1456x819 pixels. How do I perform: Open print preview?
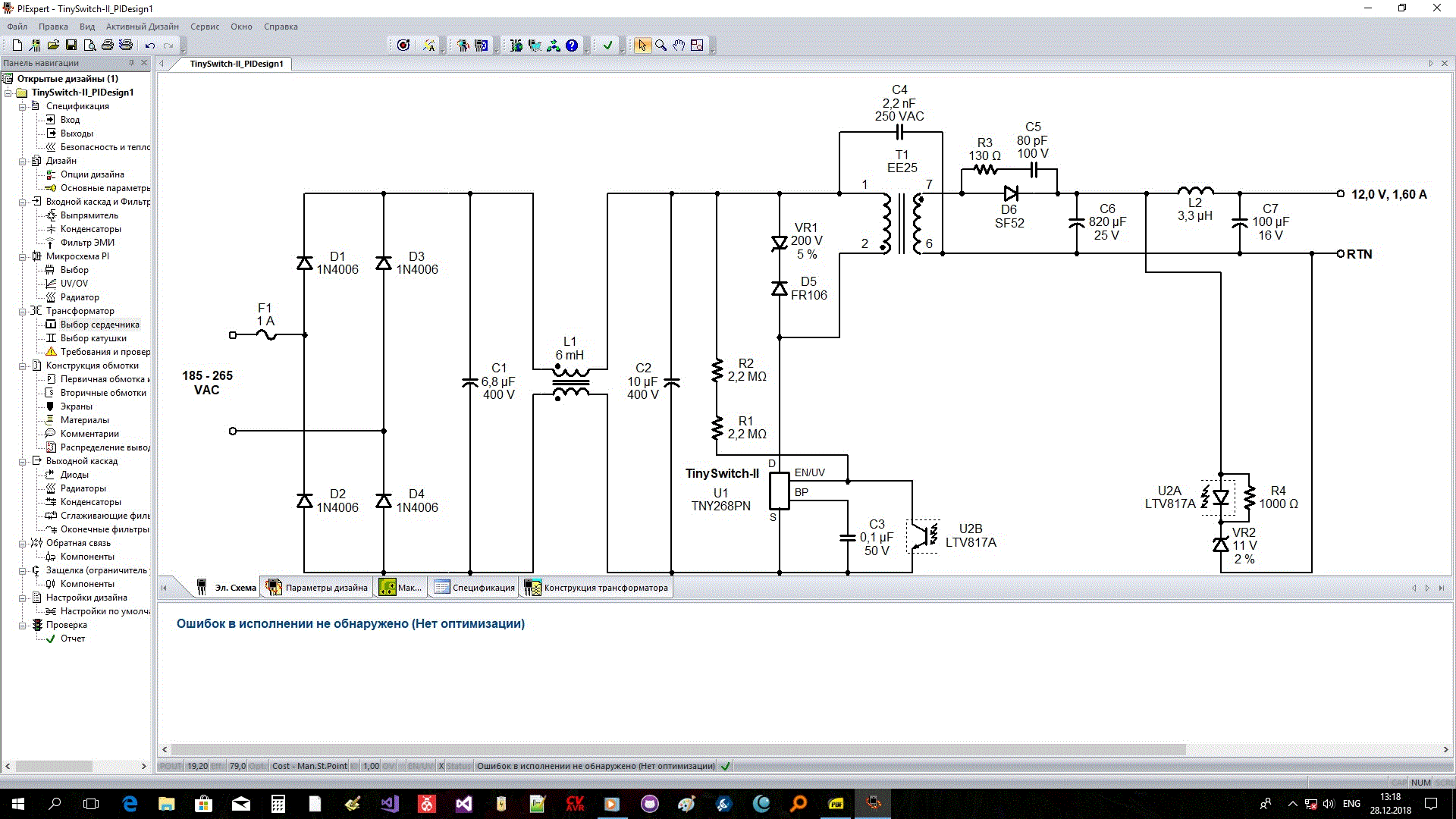click(89, 45)
